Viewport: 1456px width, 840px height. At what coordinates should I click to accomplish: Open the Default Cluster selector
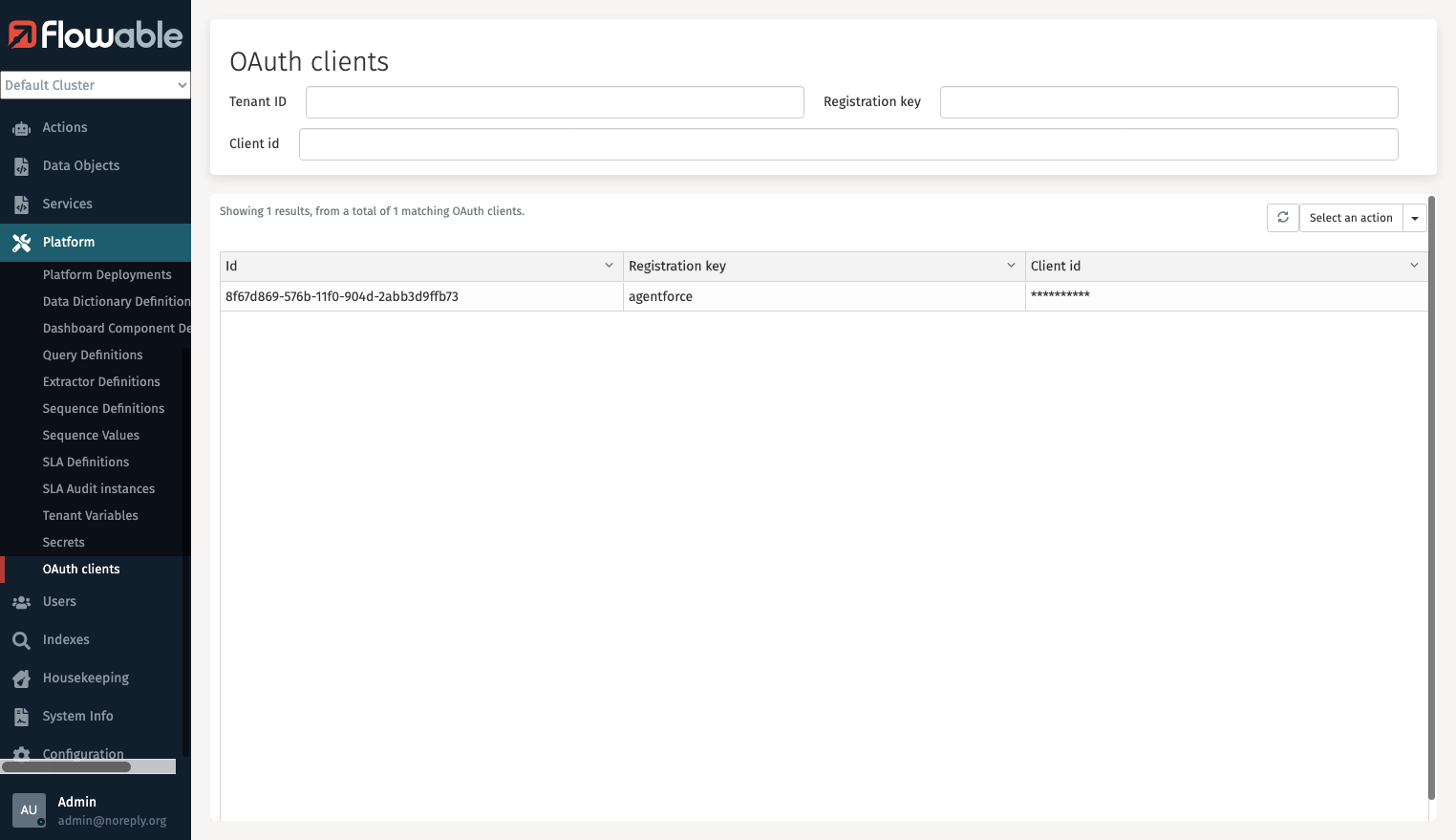pos(96,85)
